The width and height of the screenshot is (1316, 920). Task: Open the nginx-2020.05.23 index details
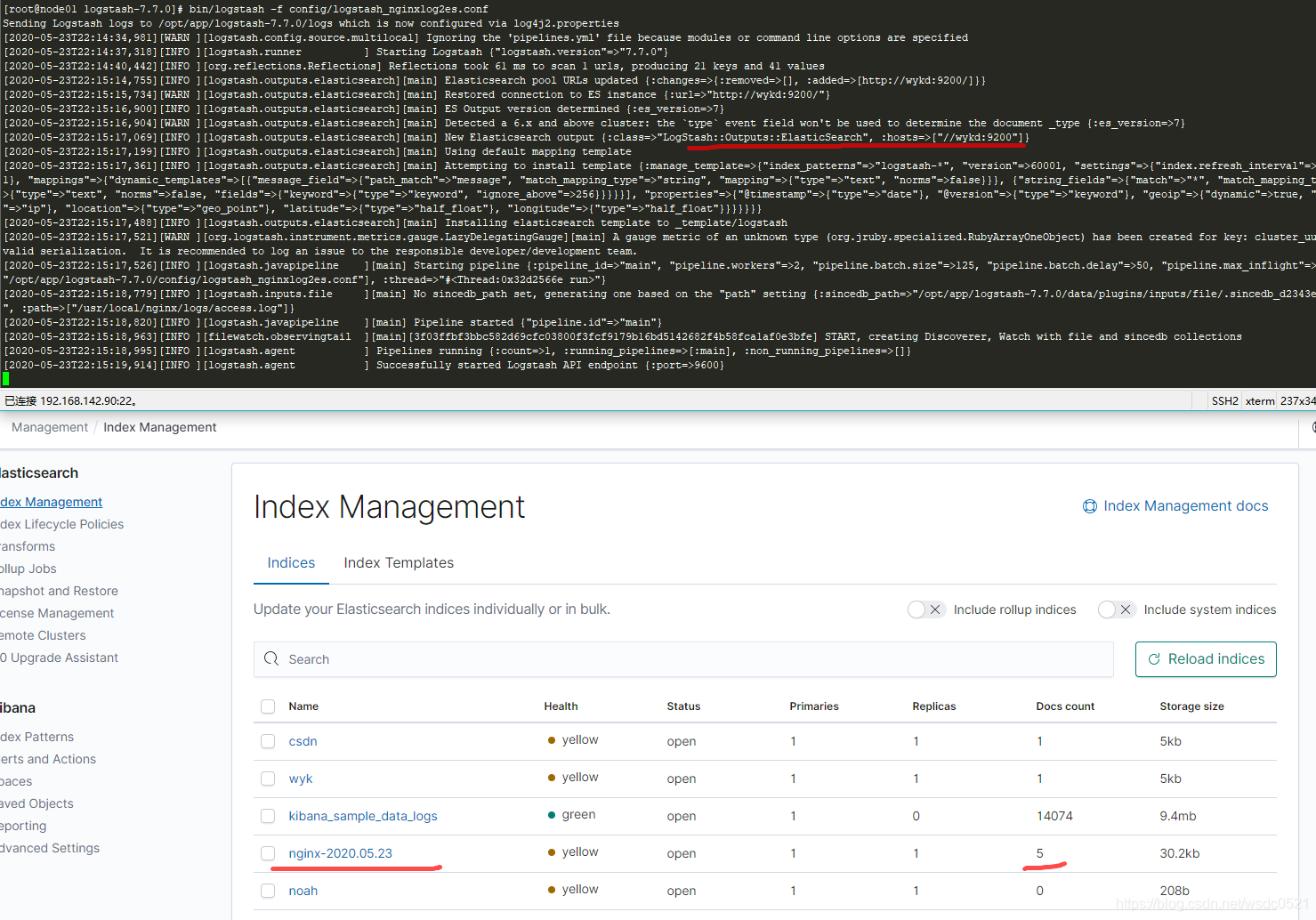pyautogui.click(x=340, y=853)
